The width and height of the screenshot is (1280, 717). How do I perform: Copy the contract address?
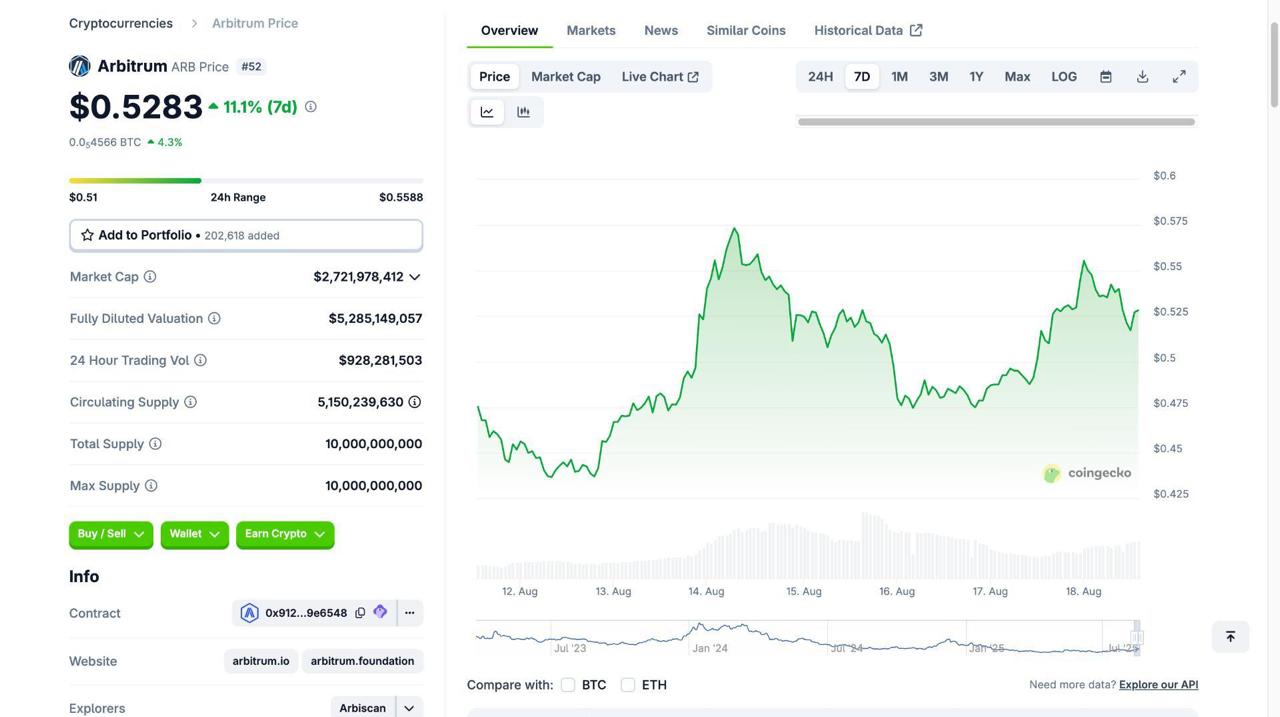[360, 613]
